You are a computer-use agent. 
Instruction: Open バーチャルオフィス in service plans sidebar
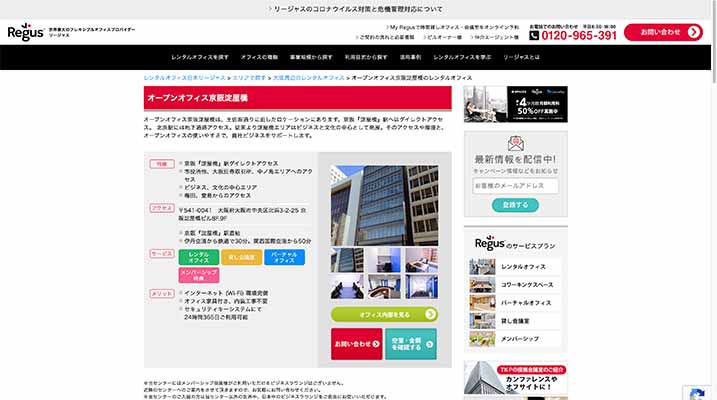tap(515, 303)
